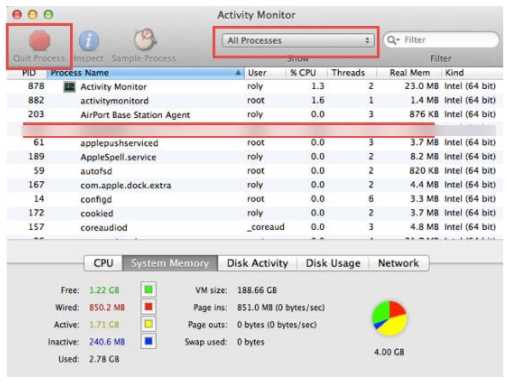Switch to the Disk Usage tab
The image size is (509, 381).
(333, 263)
